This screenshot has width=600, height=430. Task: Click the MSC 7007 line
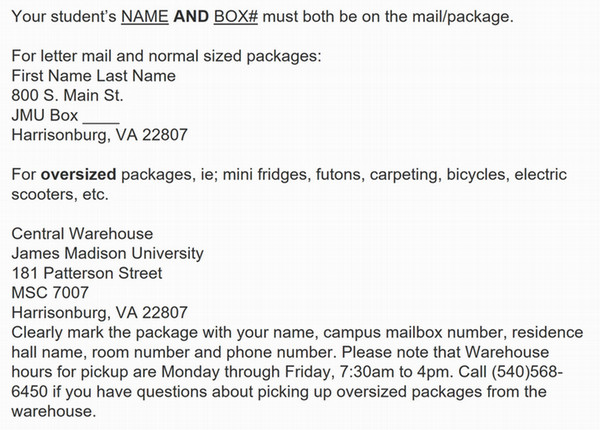tap(50, 292)
